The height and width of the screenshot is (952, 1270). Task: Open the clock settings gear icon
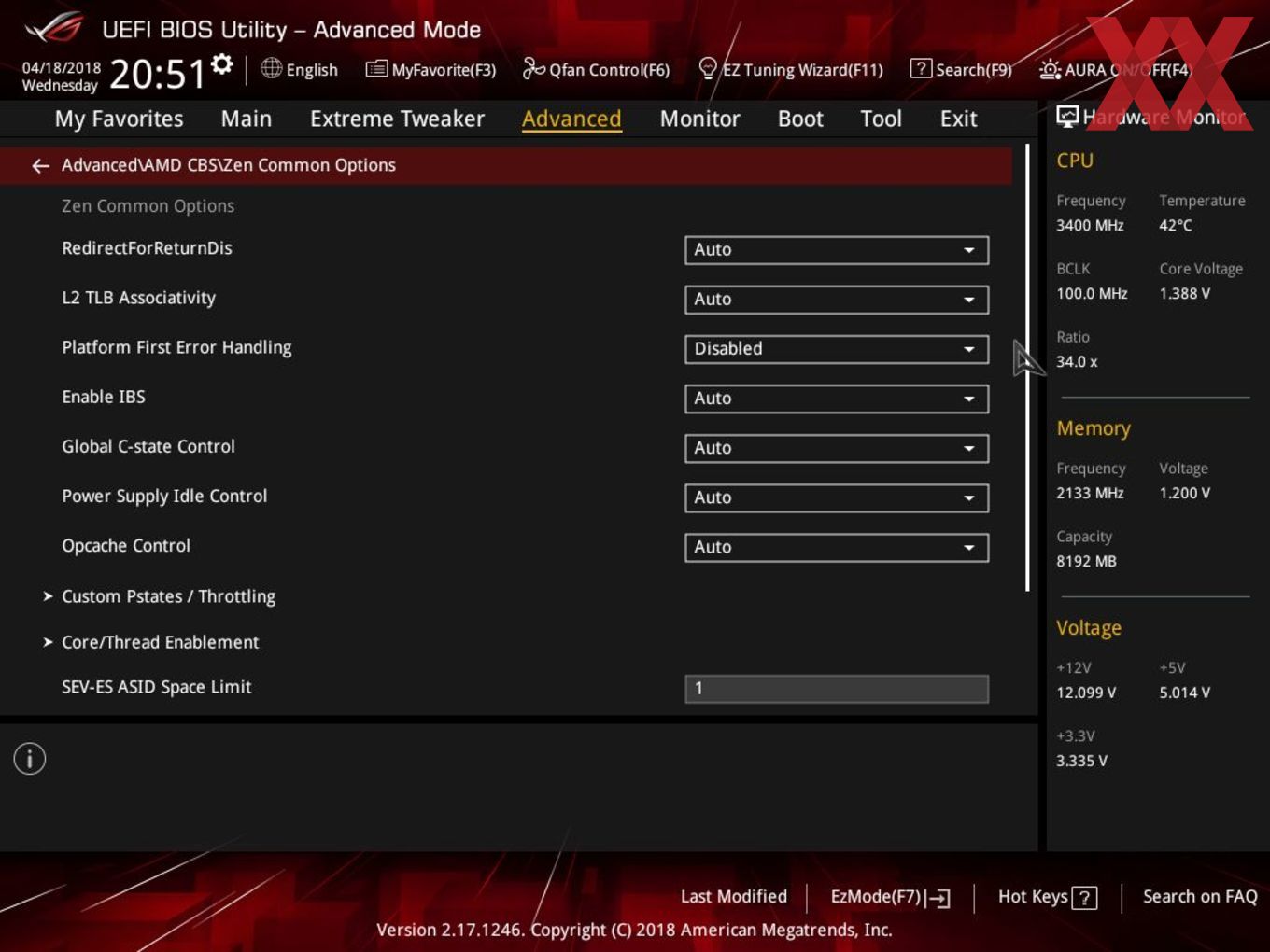[222, 63]
